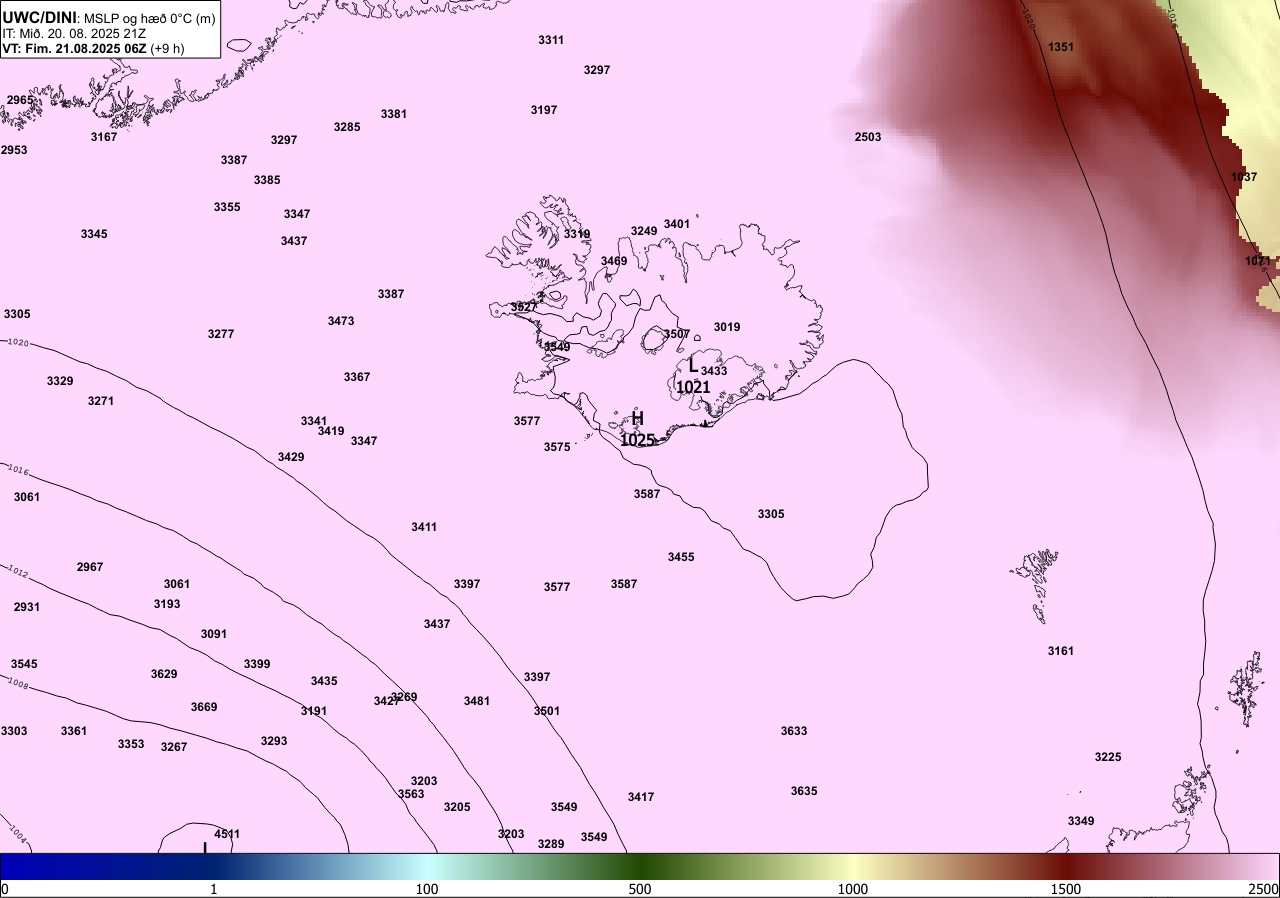Click the 3091 height value

tap(214, 634)
